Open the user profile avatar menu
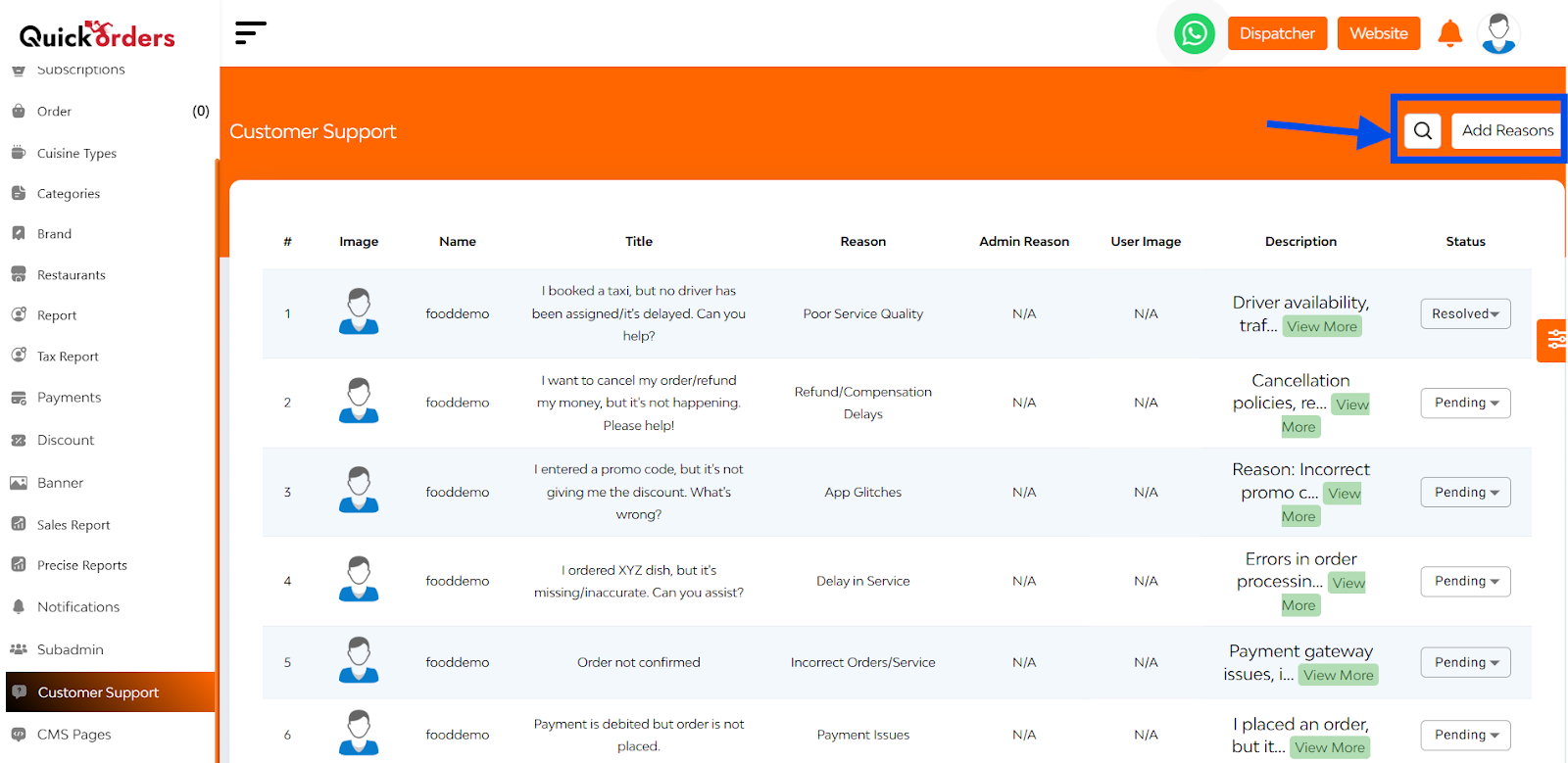The width and height of the screenshot is (1568, 763). [1498, 33]
